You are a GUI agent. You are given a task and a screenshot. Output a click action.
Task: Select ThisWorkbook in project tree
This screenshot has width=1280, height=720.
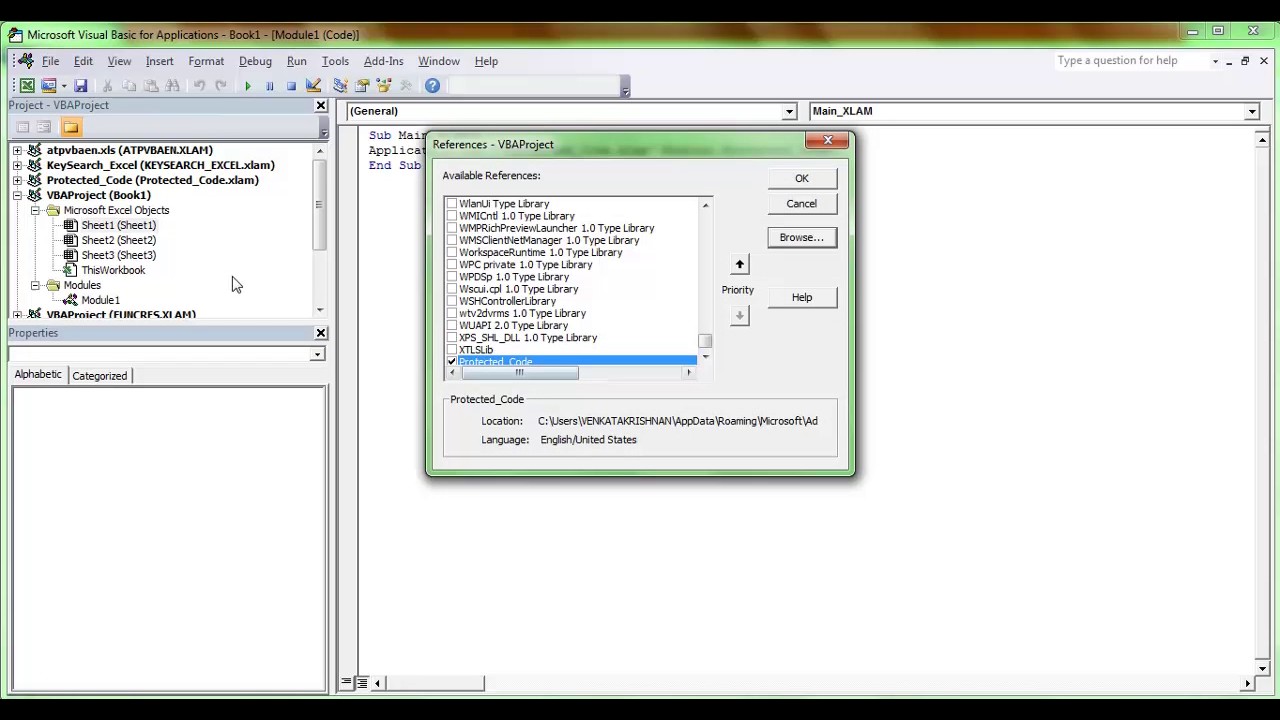[113, 270]
